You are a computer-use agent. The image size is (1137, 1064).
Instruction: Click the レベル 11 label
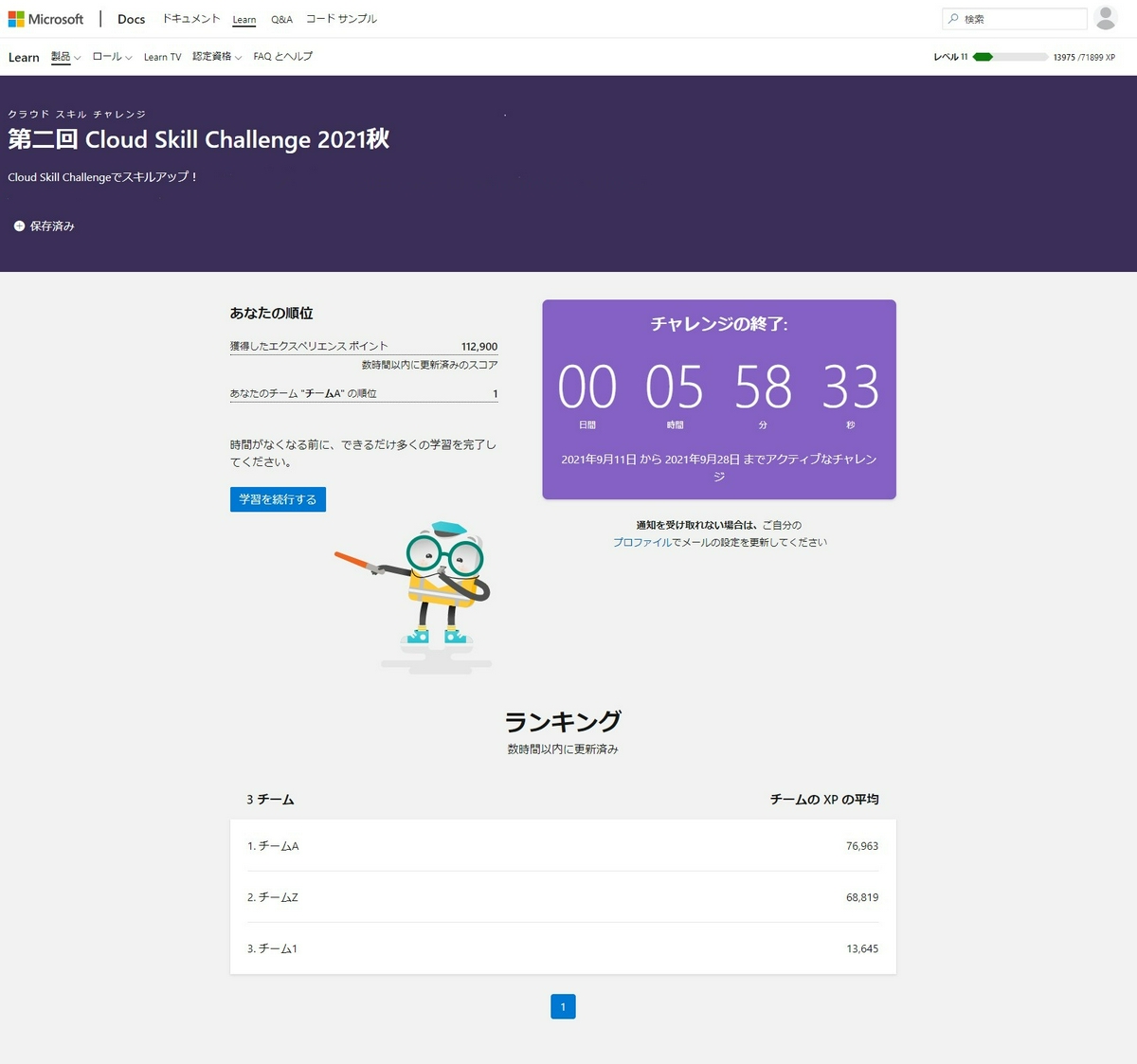click(x=950, y=57)
